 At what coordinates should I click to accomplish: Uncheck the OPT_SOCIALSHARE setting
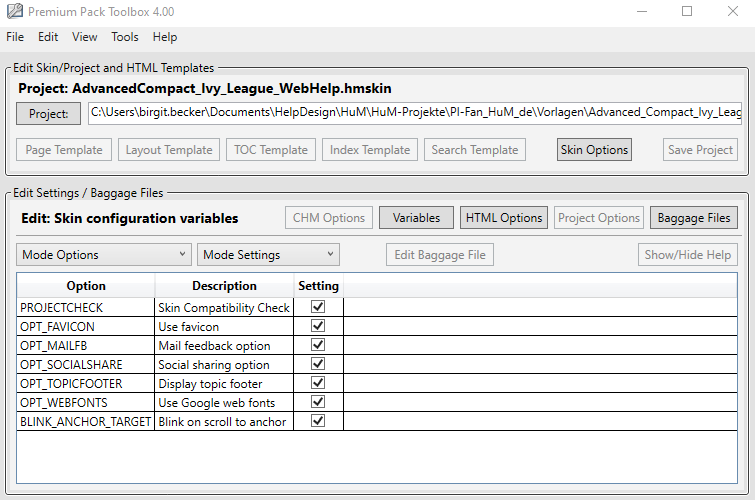coord(319,365)
